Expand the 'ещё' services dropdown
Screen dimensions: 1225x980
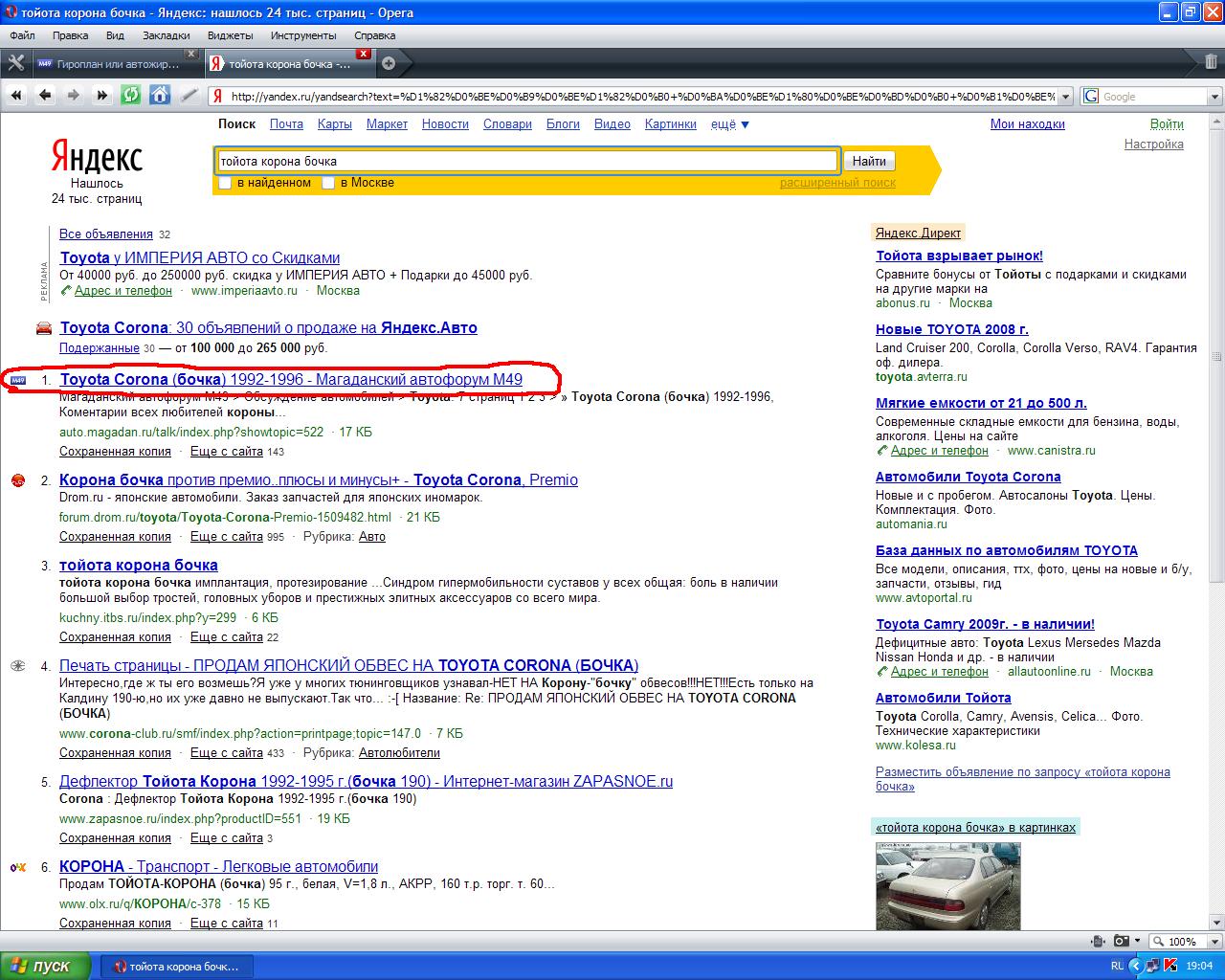730,124
